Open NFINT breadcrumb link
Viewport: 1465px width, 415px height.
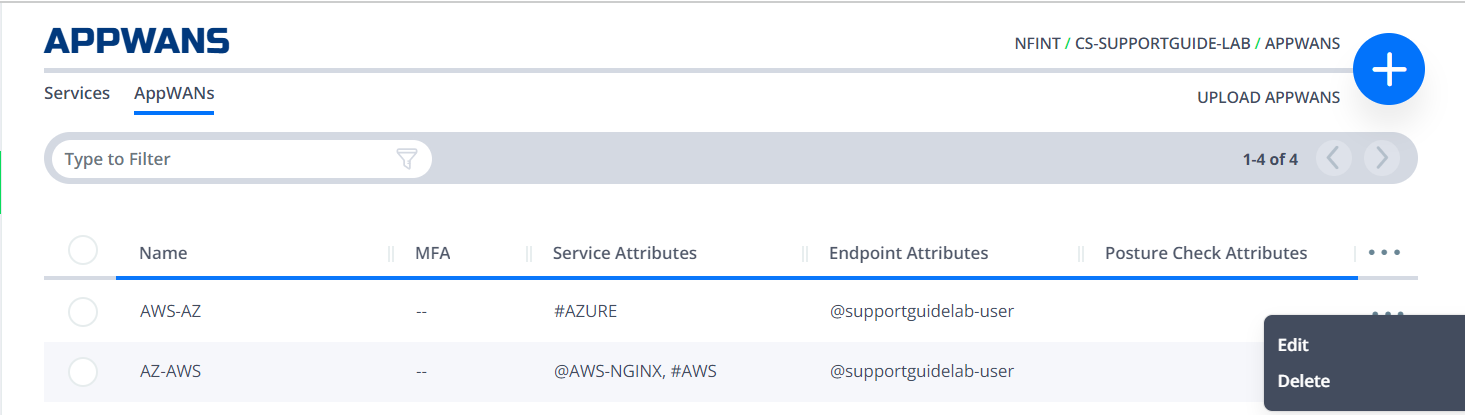(1037, 44)
